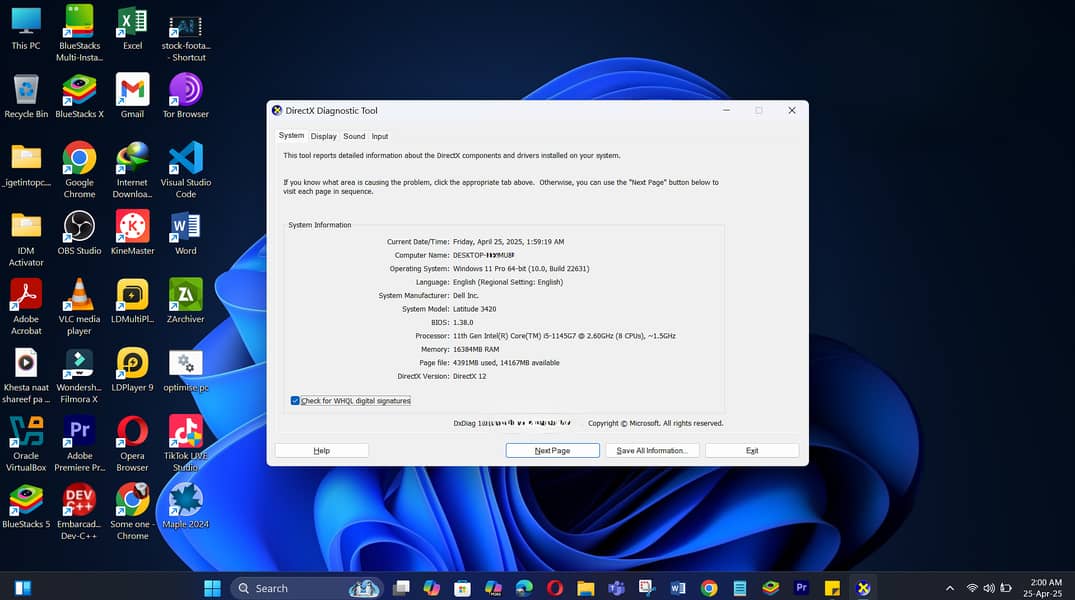1075x600 pixels.
Task: Open This PC desktop icon
Action: [26, 27]
